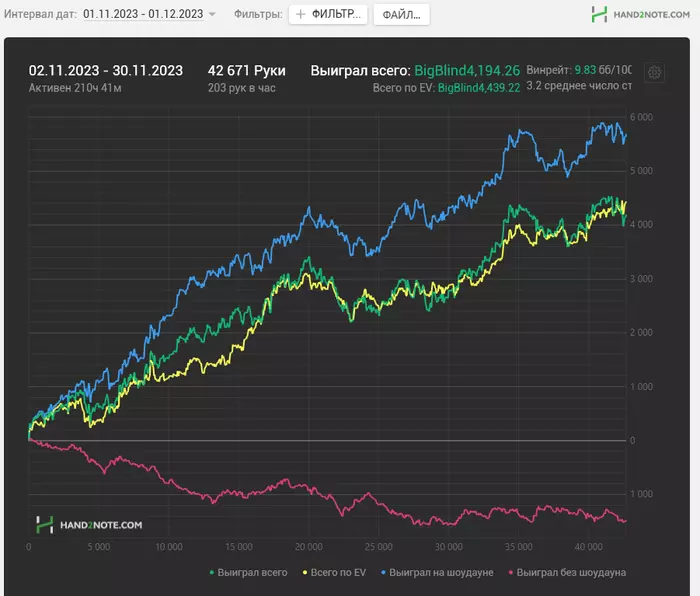Open the date interval dropdown arrow

[x=212, y=15]
